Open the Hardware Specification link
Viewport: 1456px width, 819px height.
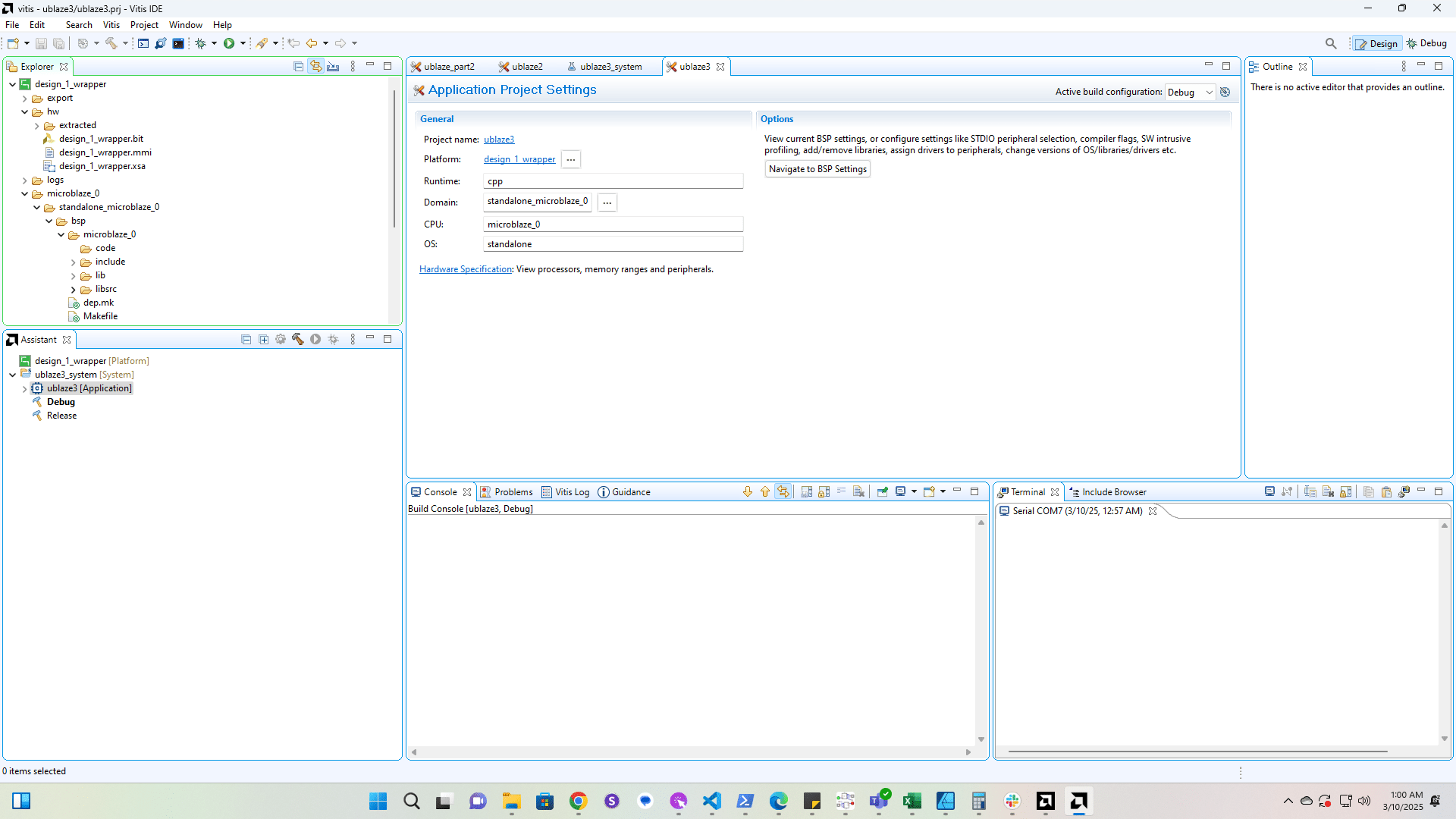point(465,269)
